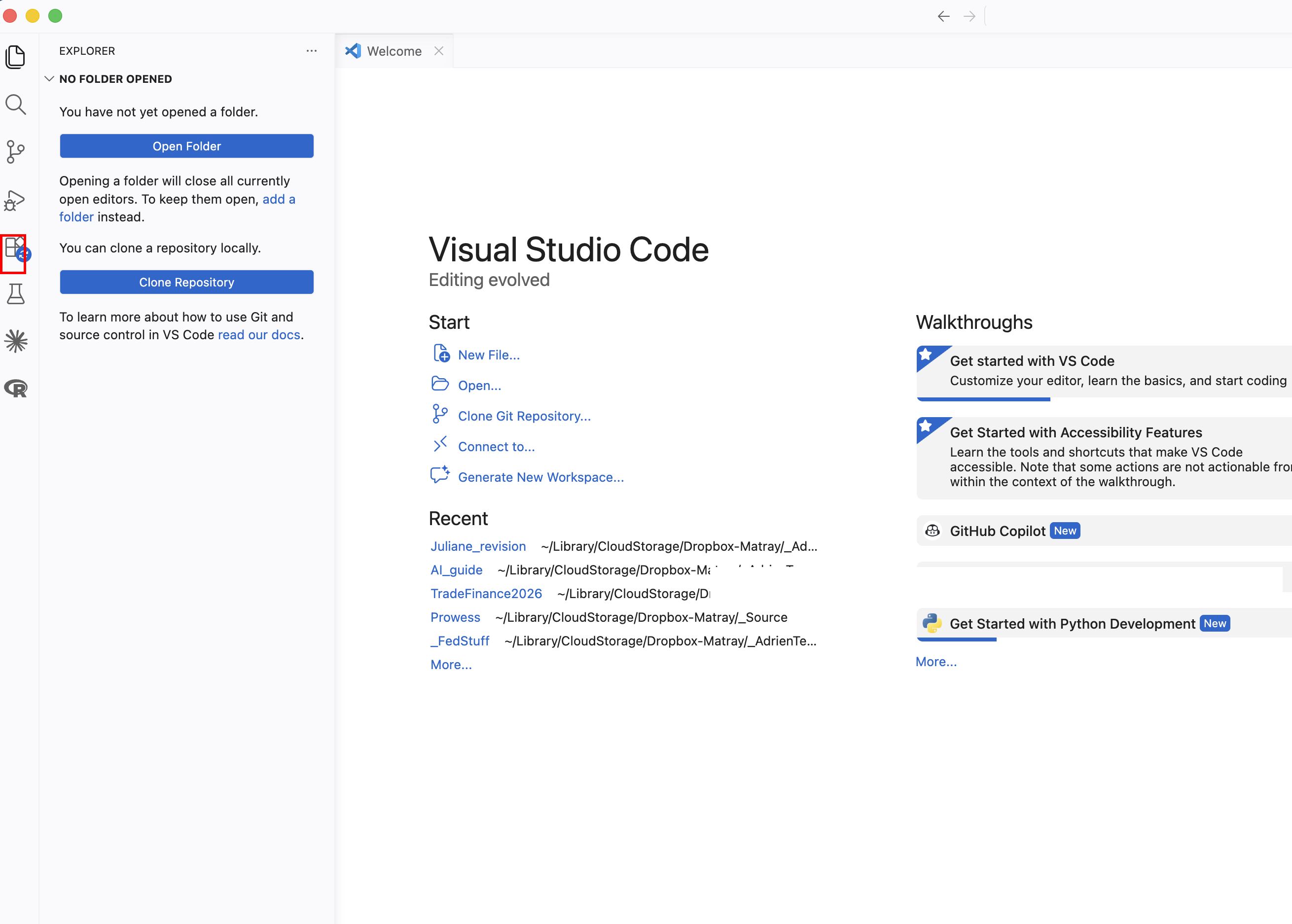The width and height of the screenshot is (1292, 924).
Task: Open Explorer's Views and More Actions ellipsis
Action: click(312, 51)
